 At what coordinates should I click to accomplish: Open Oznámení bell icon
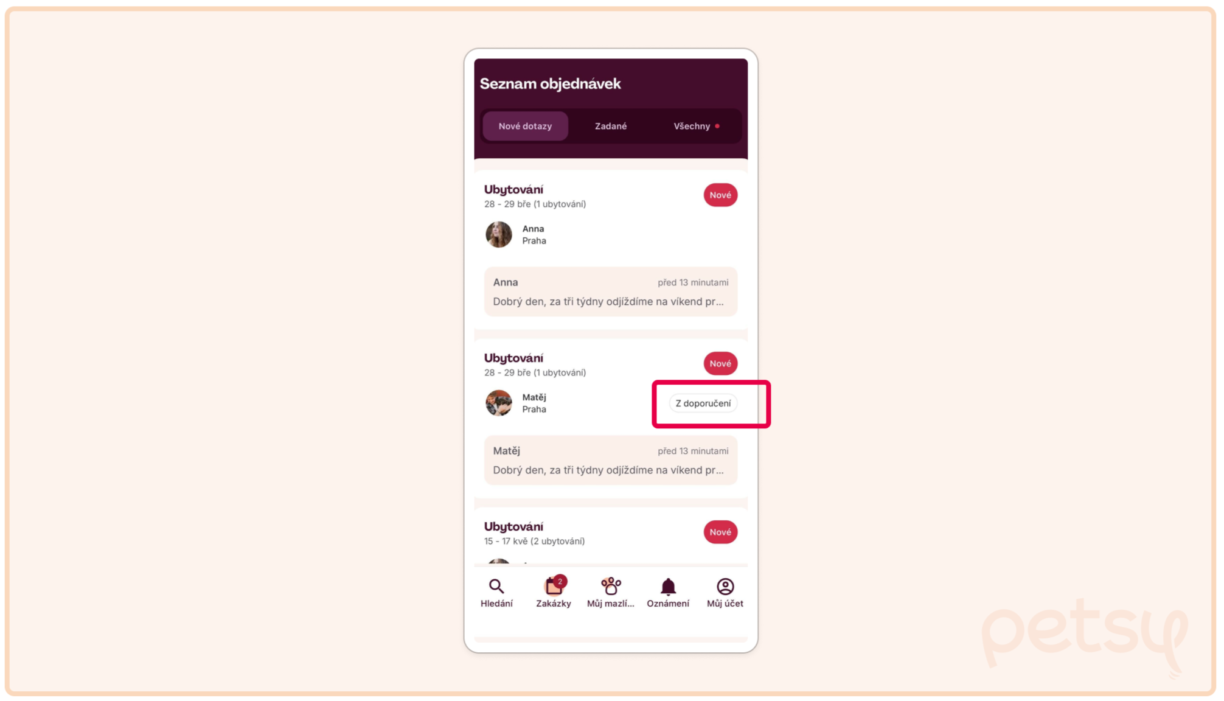pyautogui.click(x=668, y=588)
